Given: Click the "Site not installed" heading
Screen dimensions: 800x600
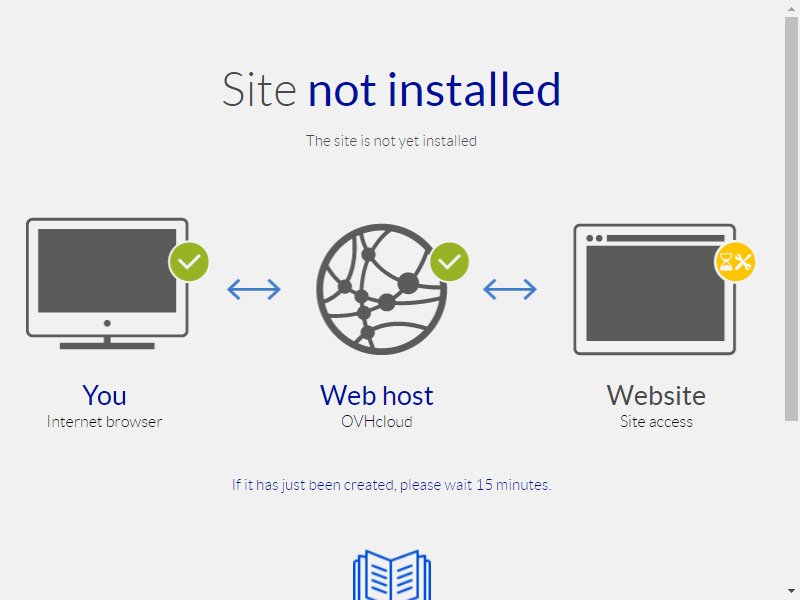Looking at the screenshot, I should 391,90.
